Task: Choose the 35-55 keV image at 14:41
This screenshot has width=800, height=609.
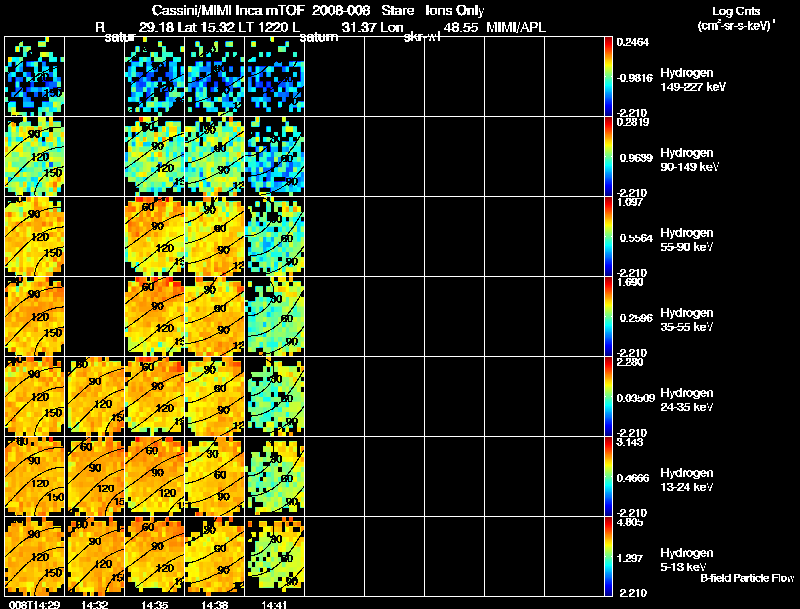Action: (274, 317)
